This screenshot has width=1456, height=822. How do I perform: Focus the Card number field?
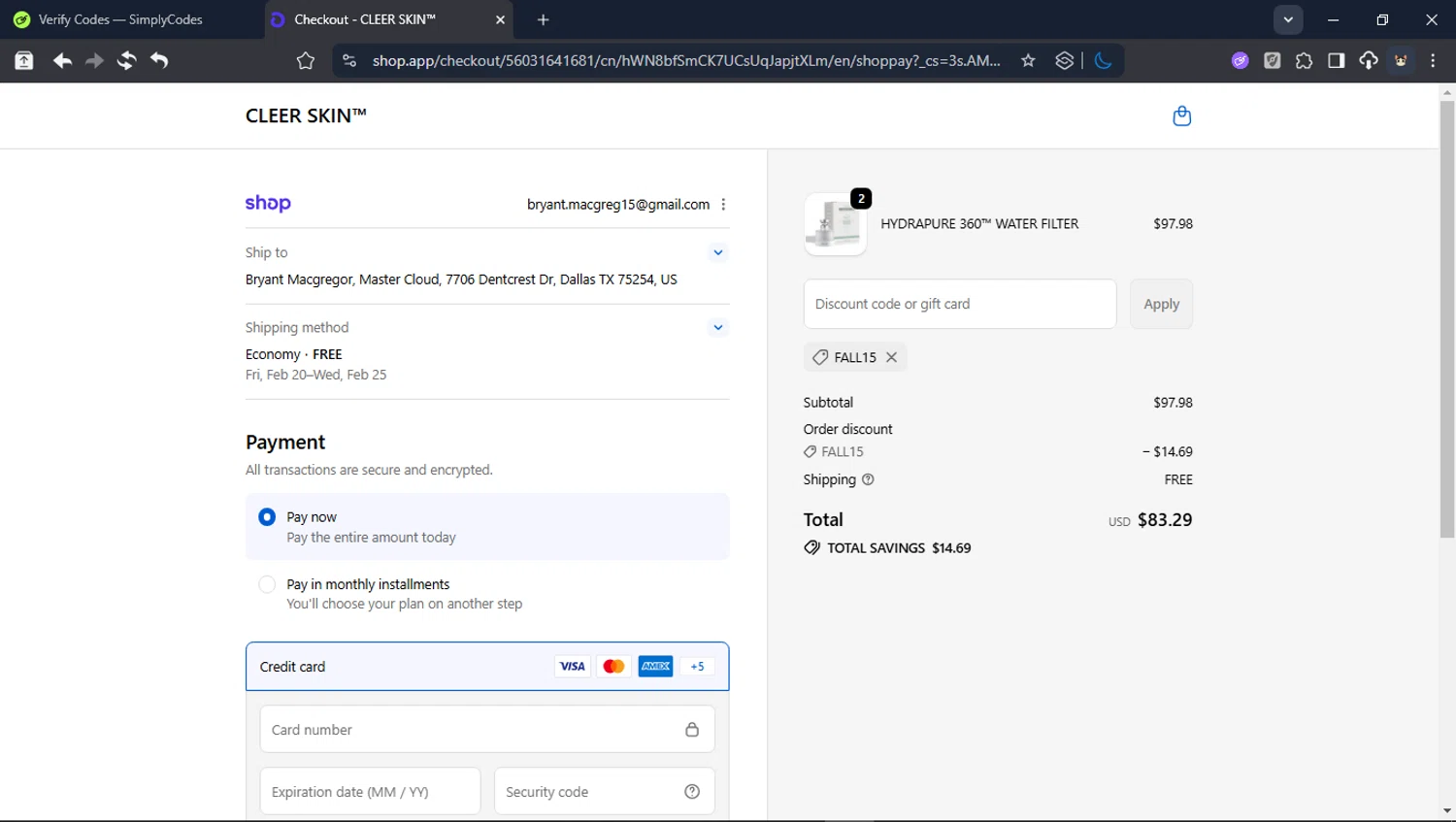tap(487, 729)
